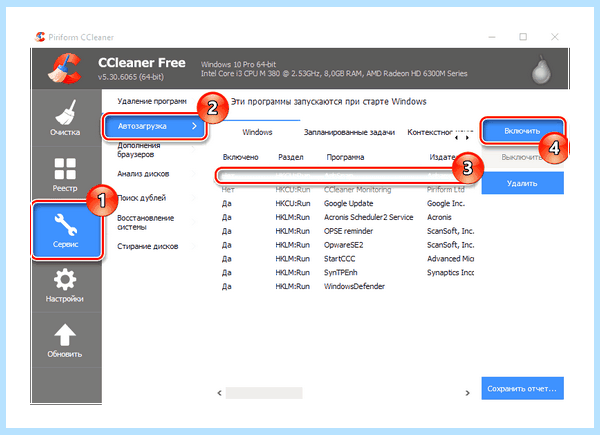Switch to the Windows tab
Screen dimensions: 600x435
(257, 132)
